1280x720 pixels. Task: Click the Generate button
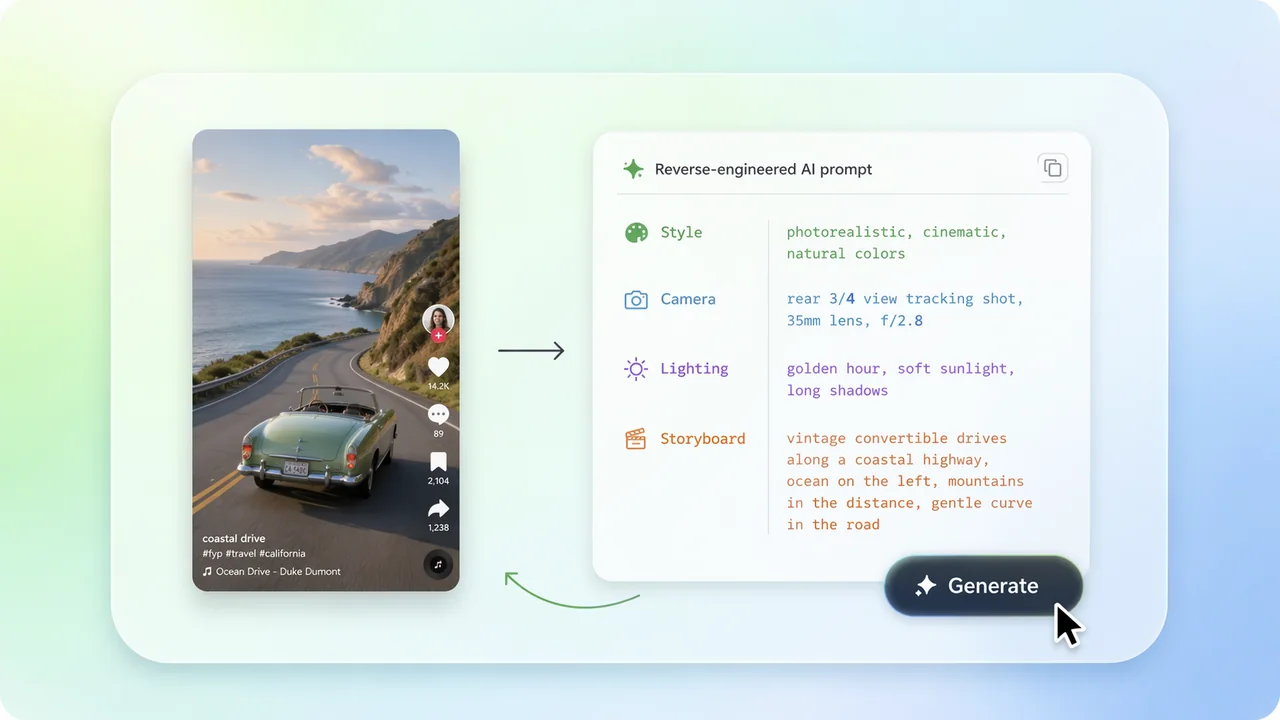(x=983, y=586)
